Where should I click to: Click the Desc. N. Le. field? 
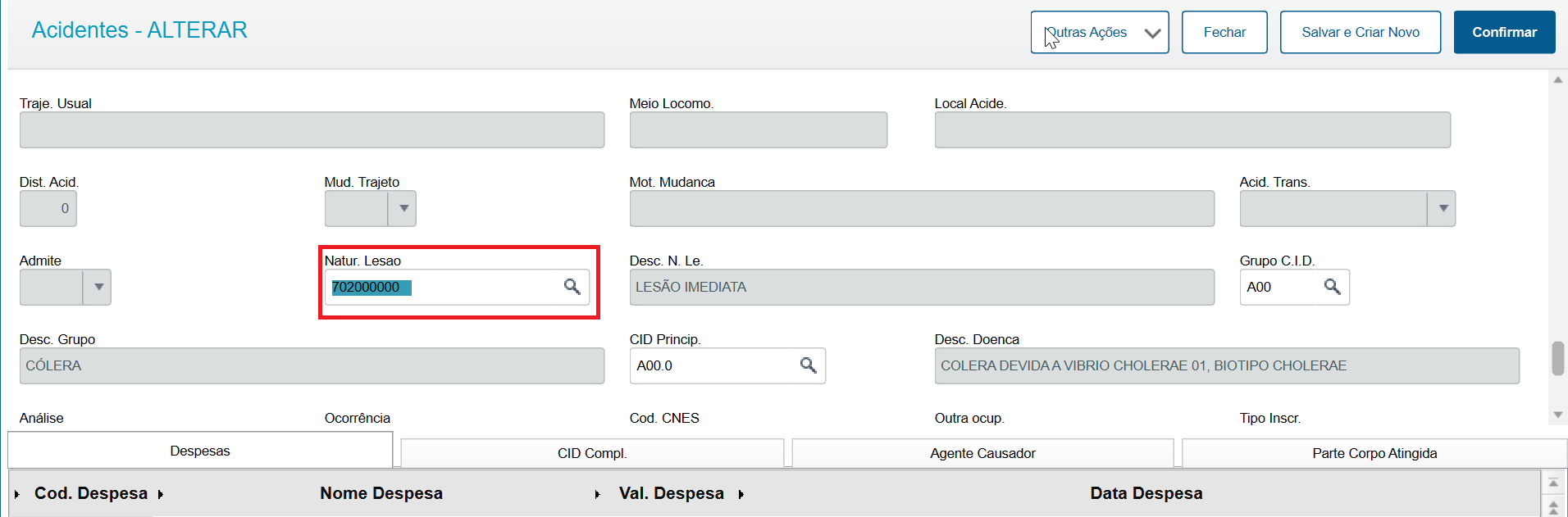[x=922, y=287]
